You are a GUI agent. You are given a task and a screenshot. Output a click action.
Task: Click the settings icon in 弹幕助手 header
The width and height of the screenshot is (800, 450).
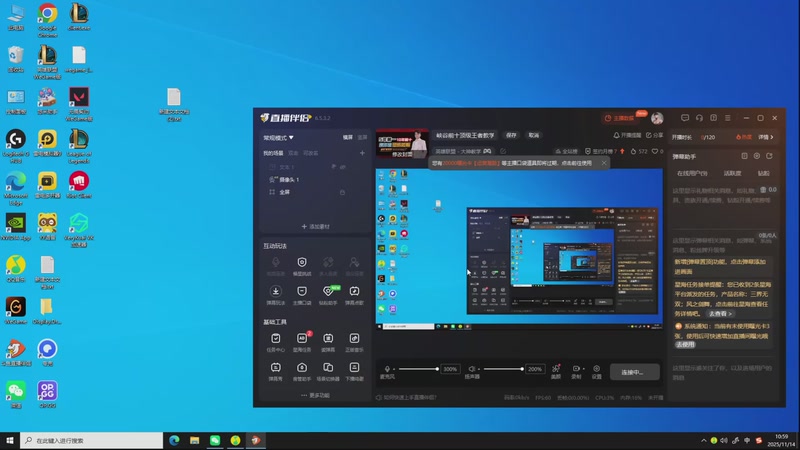pos(757,156)
